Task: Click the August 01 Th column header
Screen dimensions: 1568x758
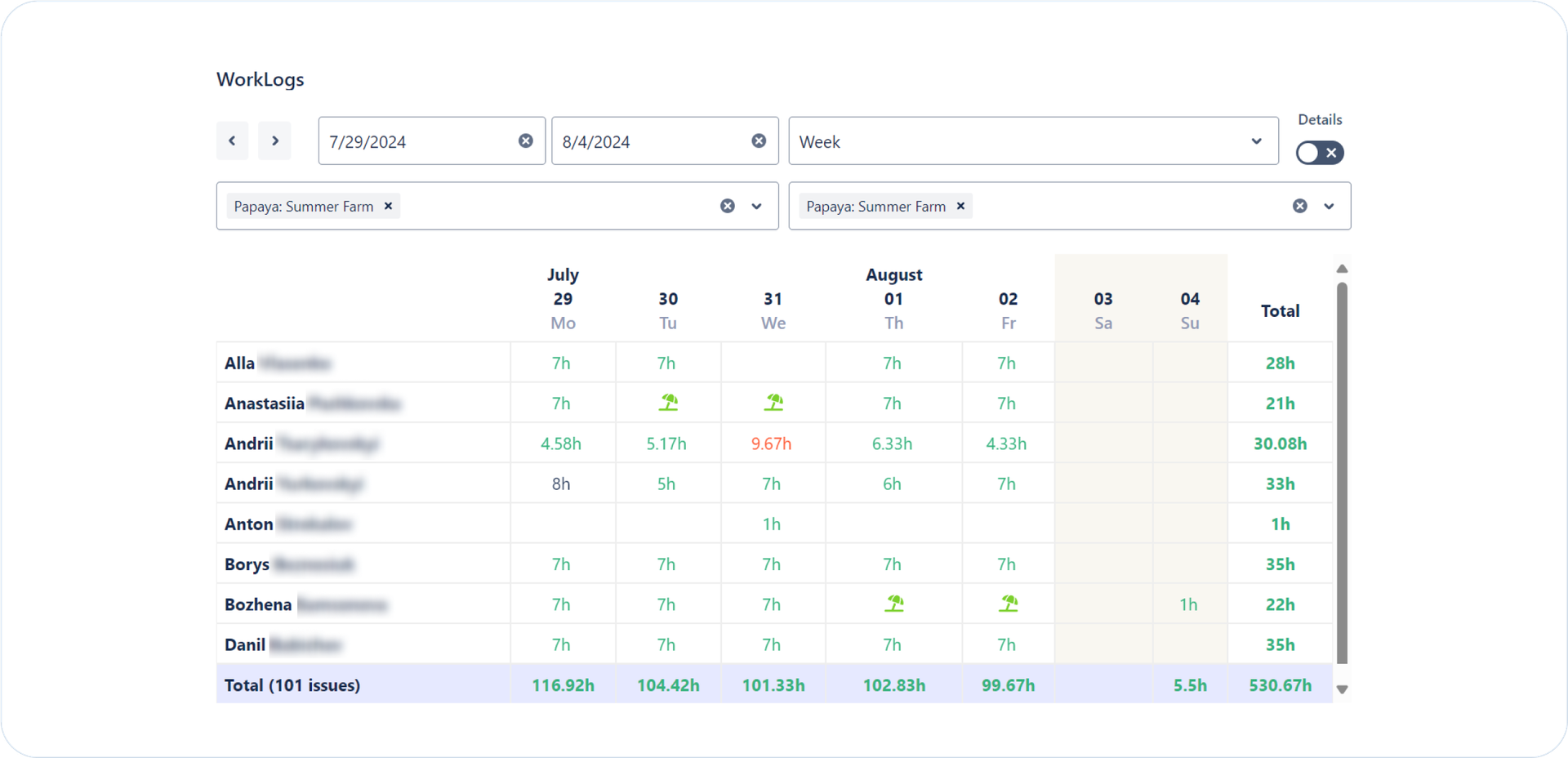Action: 894,299
